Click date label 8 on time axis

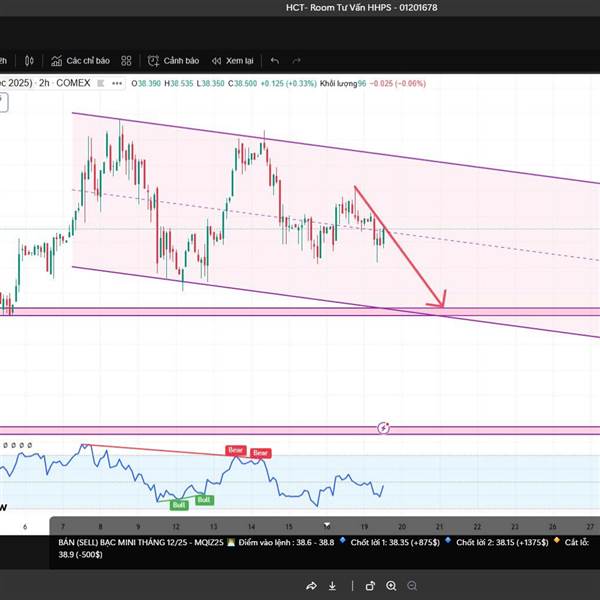pyautogui.click(x=101, y=527)
